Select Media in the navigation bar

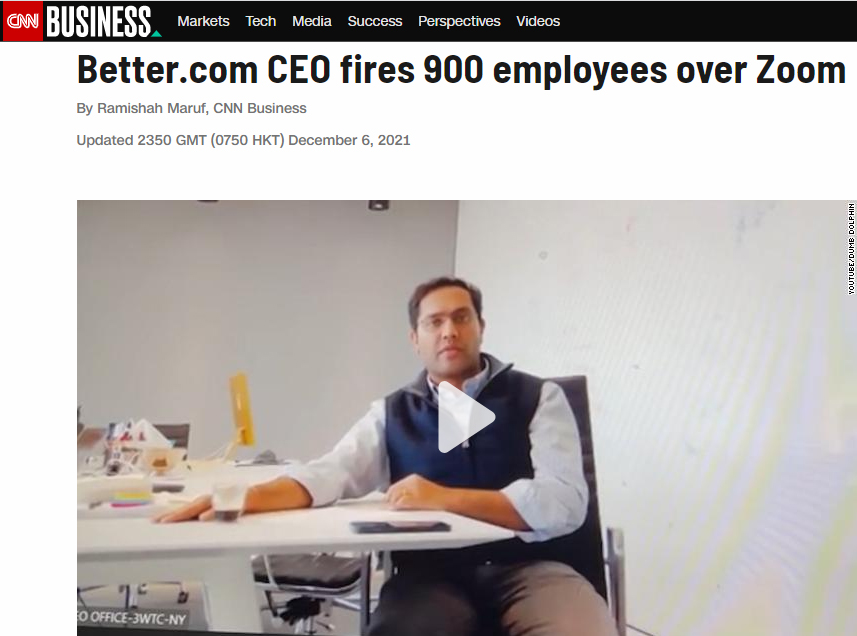(312, 21)
